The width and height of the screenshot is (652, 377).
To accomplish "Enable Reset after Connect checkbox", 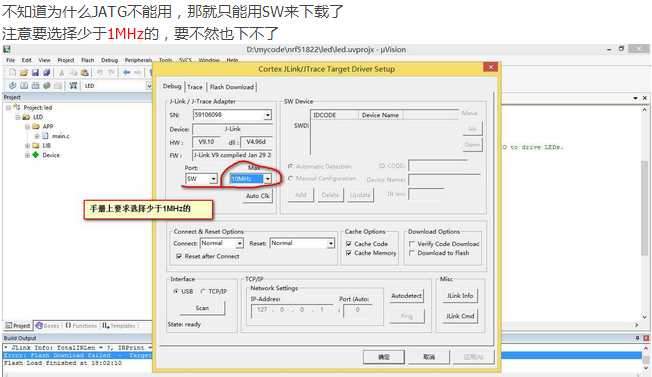I will 179,256.
